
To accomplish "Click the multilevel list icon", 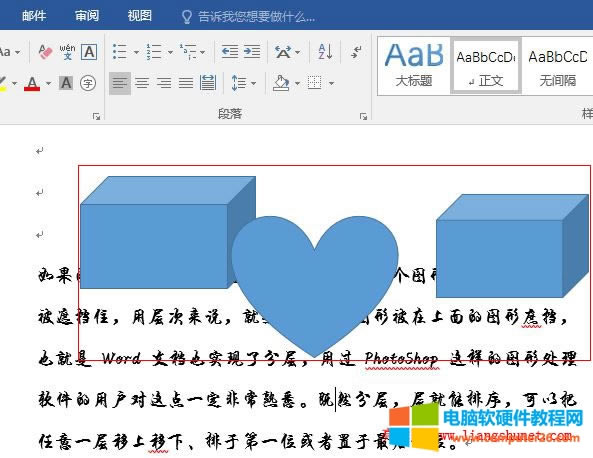I will tap(188, 52).
